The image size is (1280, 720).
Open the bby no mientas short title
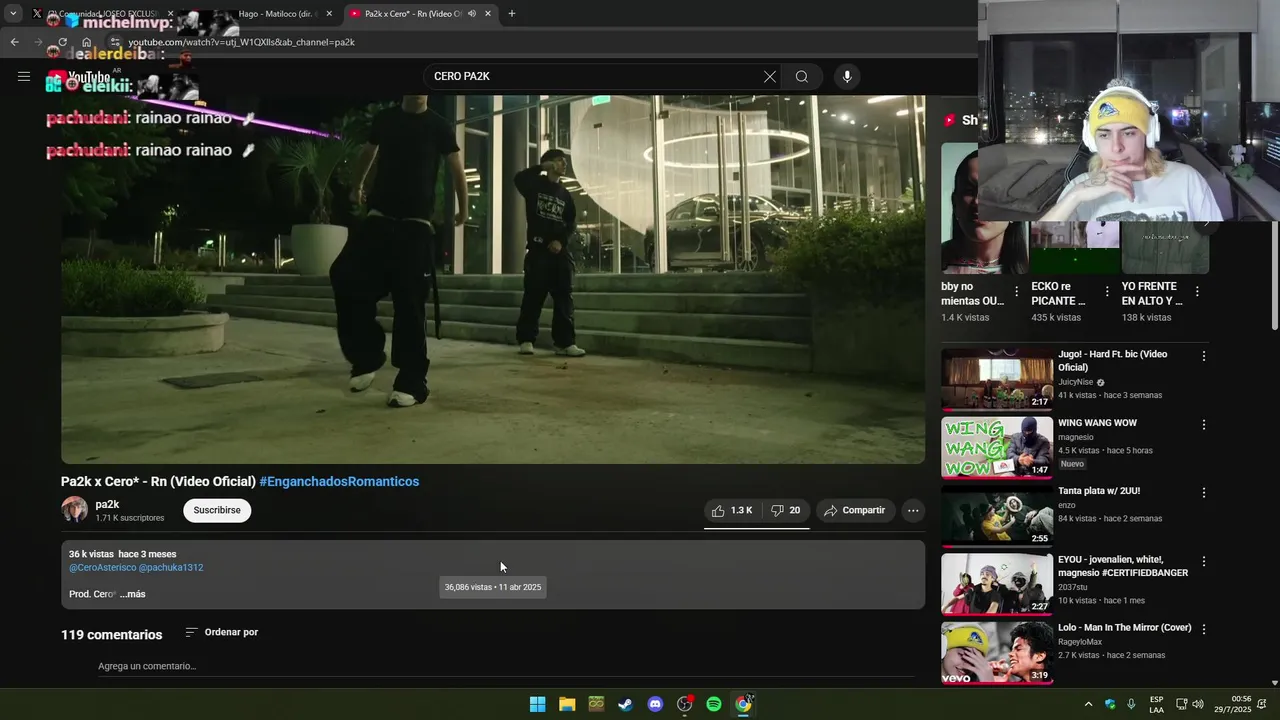[x=973, y=293]
